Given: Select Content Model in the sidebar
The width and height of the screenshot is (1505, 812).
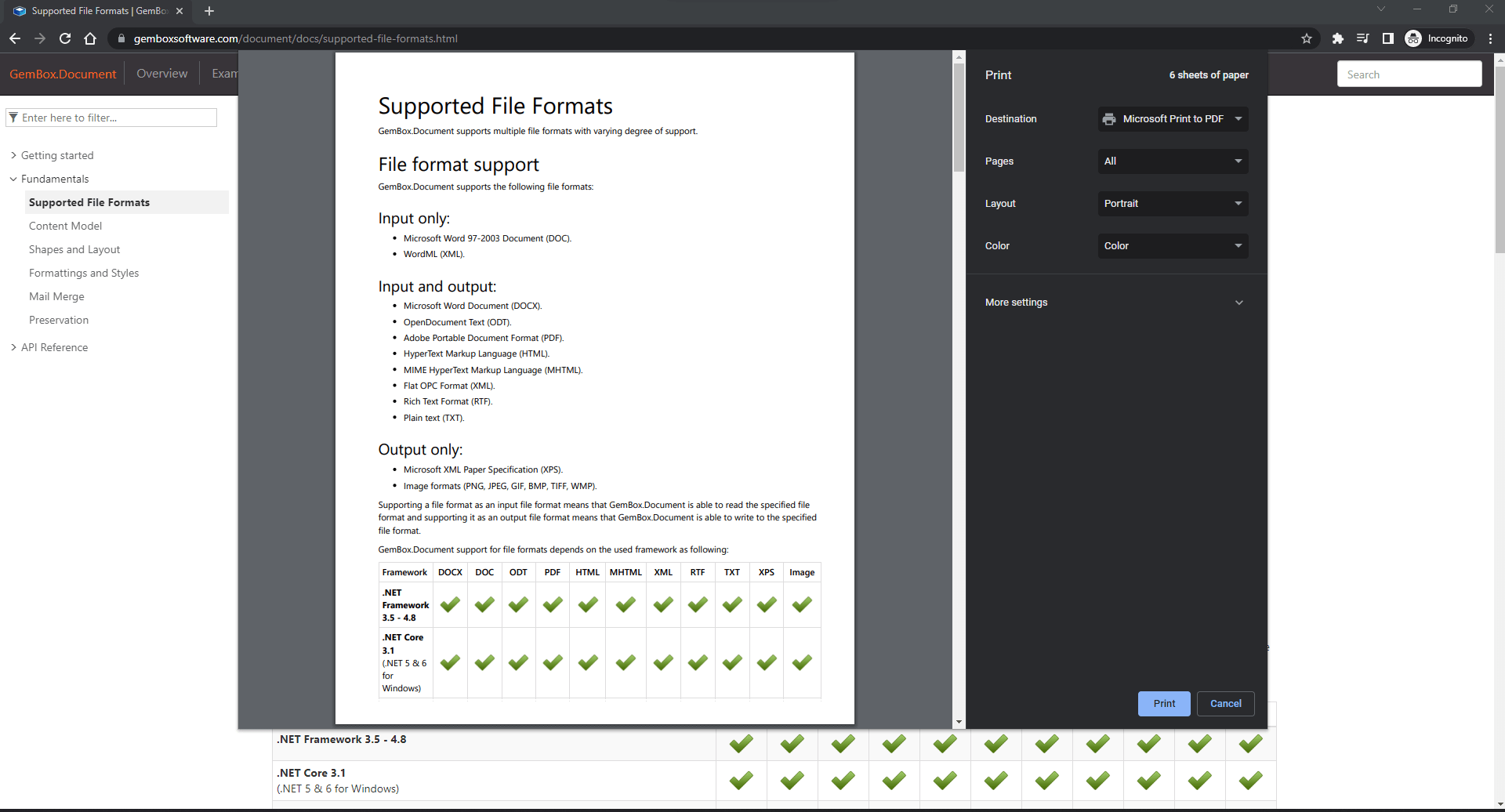Looking at the screenshot, I should [65, 226].
